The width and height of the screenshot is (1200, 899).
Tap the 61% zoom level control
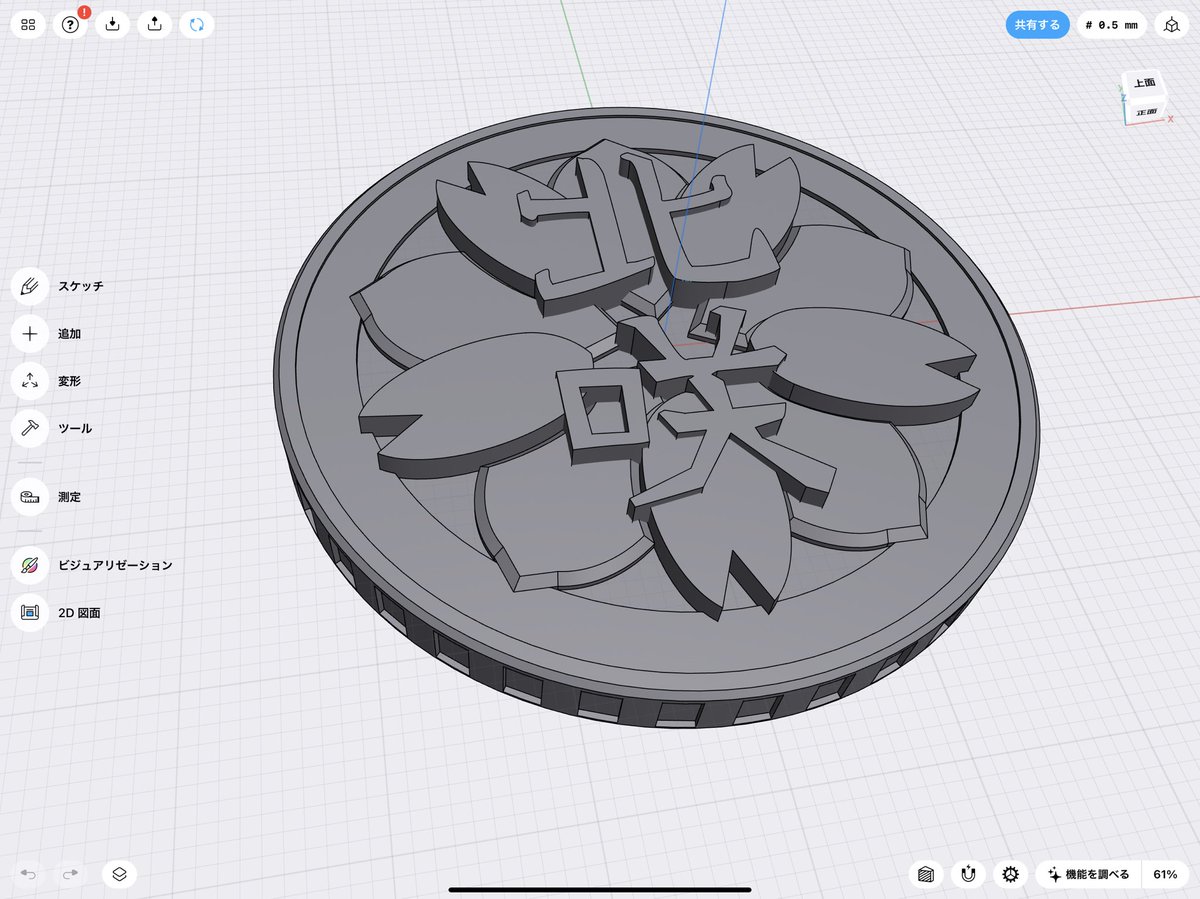(1163, 874)
